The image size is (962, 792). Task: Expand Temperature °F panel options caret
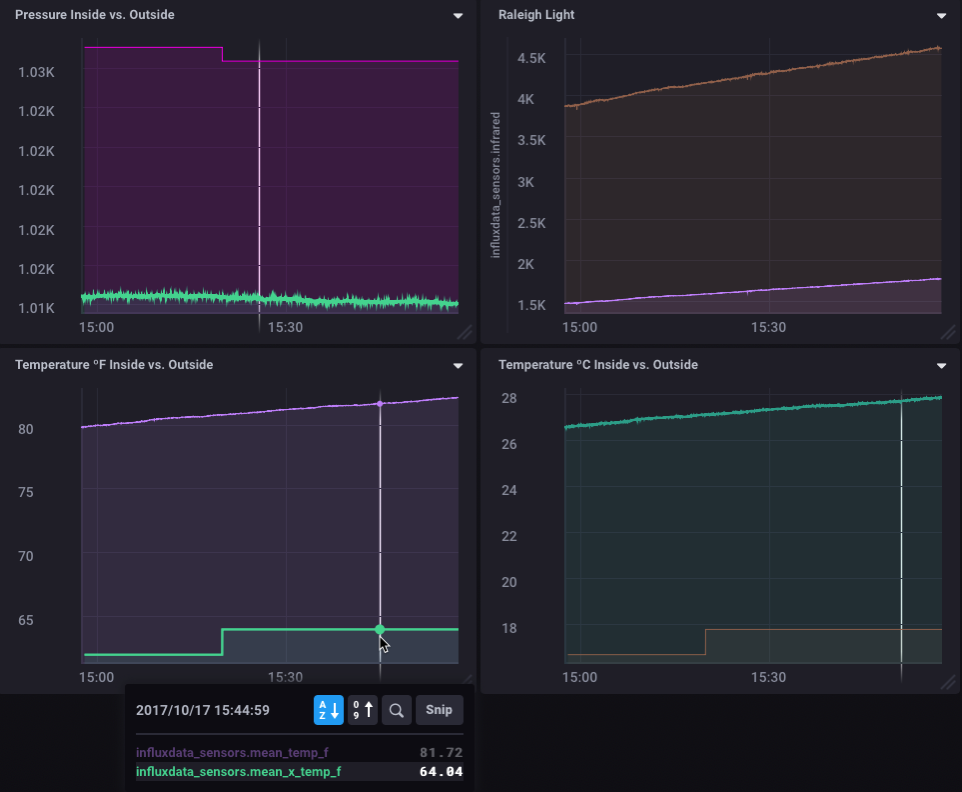click(458, 366)
